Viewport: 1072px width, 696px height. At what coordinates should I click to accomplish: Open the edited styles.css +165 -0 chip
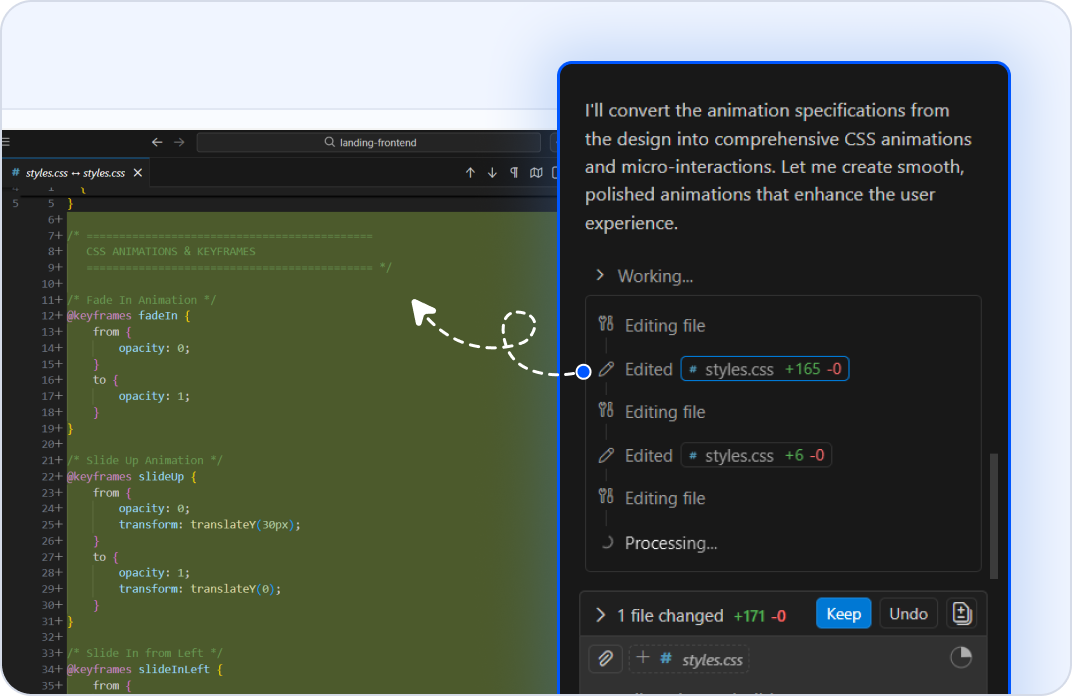(x=764, y=368)
